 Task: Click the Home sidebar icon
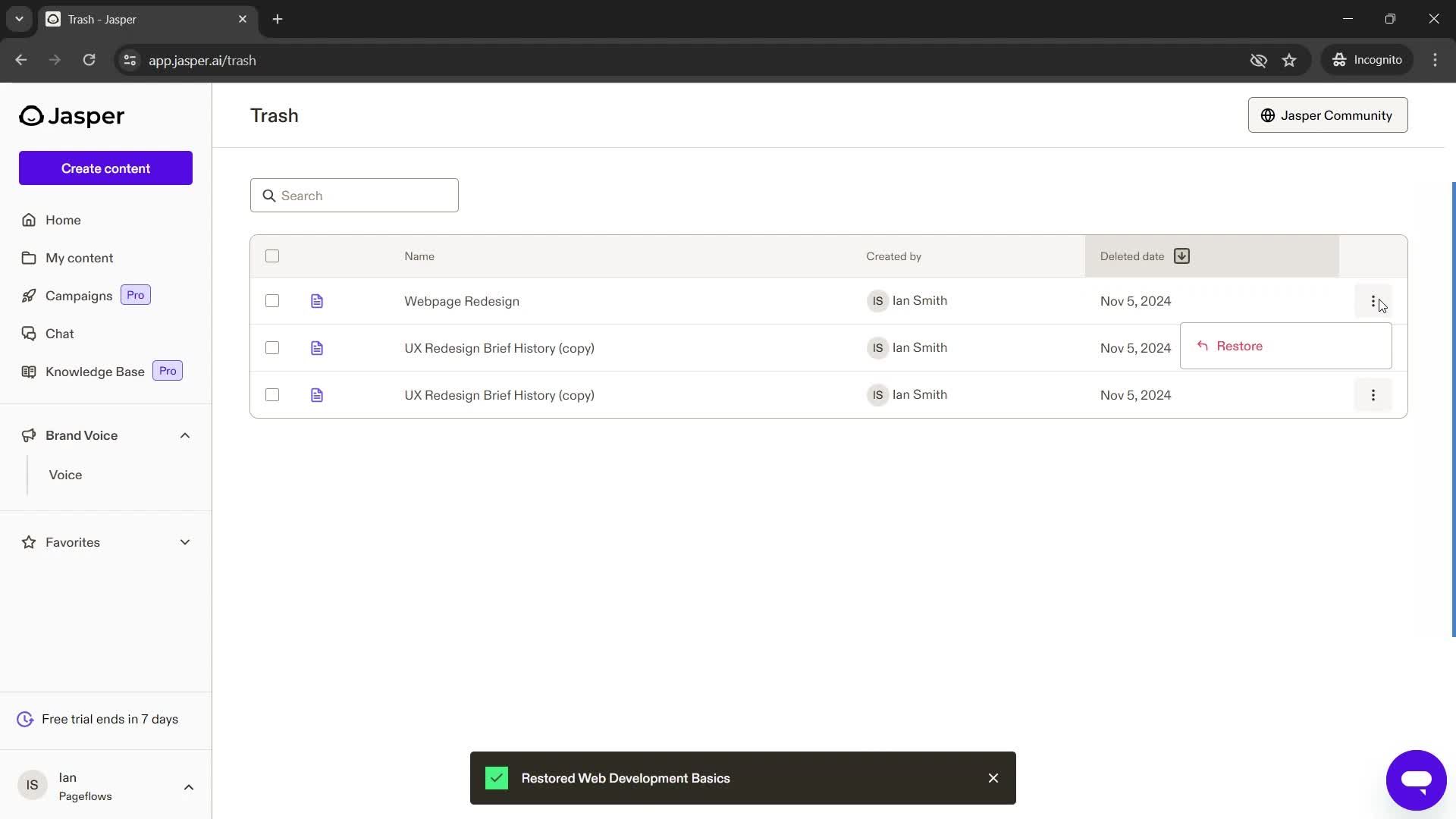pyautogui.click(x=28, y=219)
